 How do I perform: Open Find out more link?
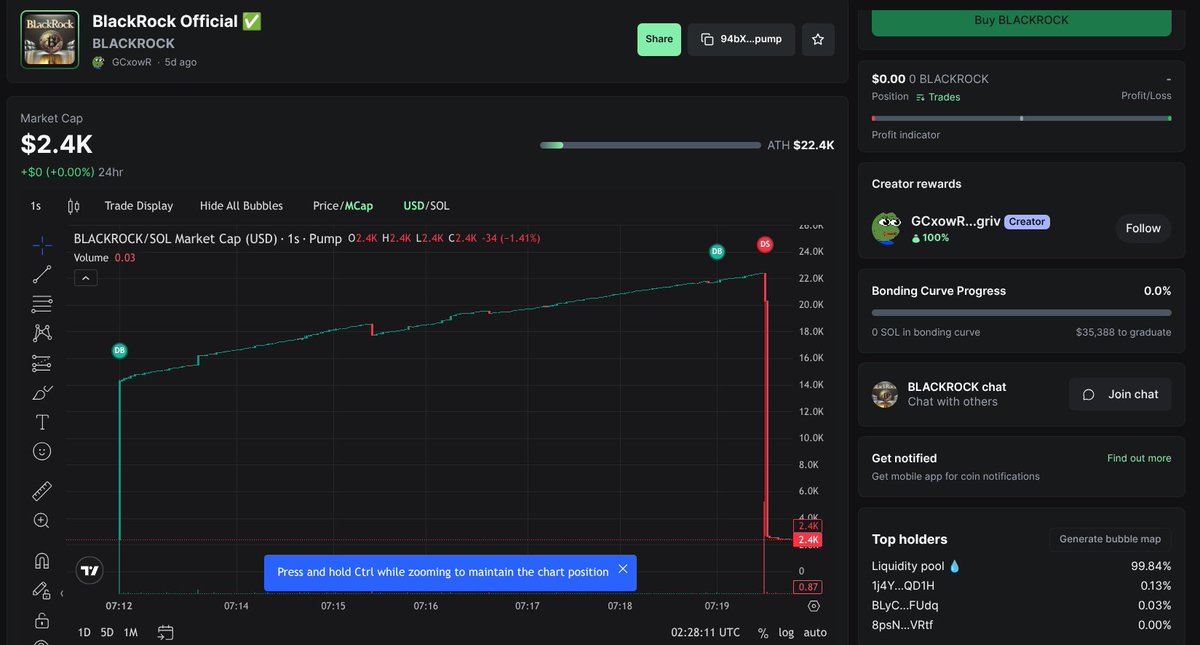coord(1139,458)
